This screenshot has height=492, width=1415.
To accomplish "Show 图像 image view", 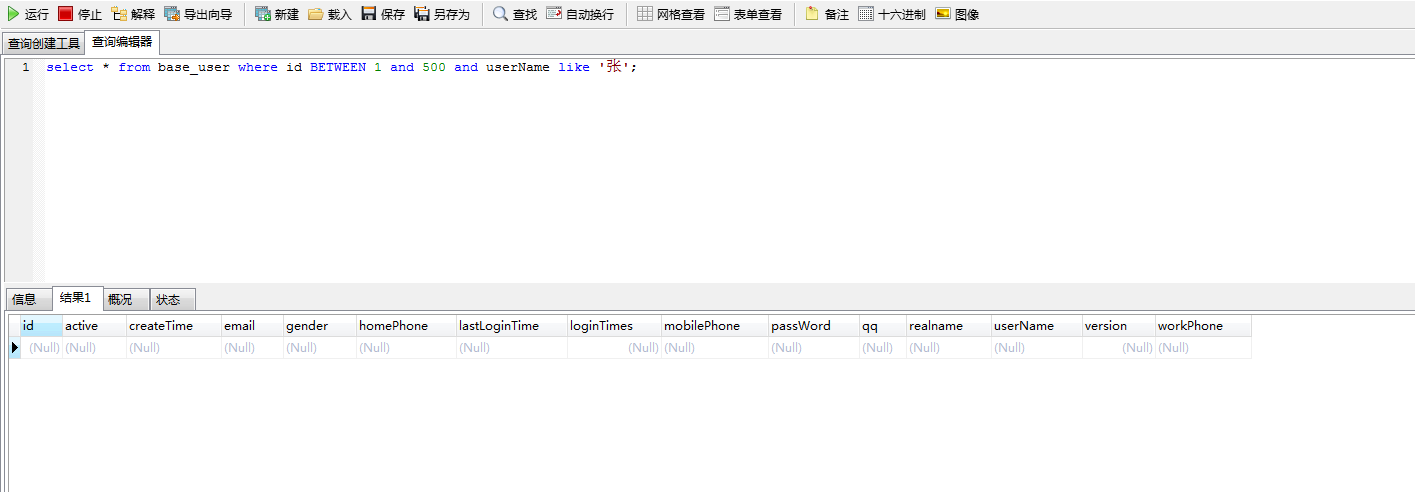I will [x=957, y=14].
